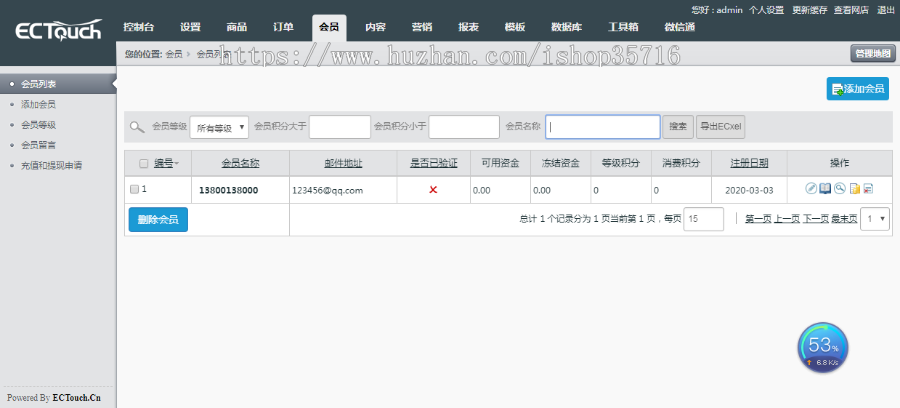Tick the checkbox for member row 1
This screenshot has width=900, height=408.
click(x=134, y=189)
